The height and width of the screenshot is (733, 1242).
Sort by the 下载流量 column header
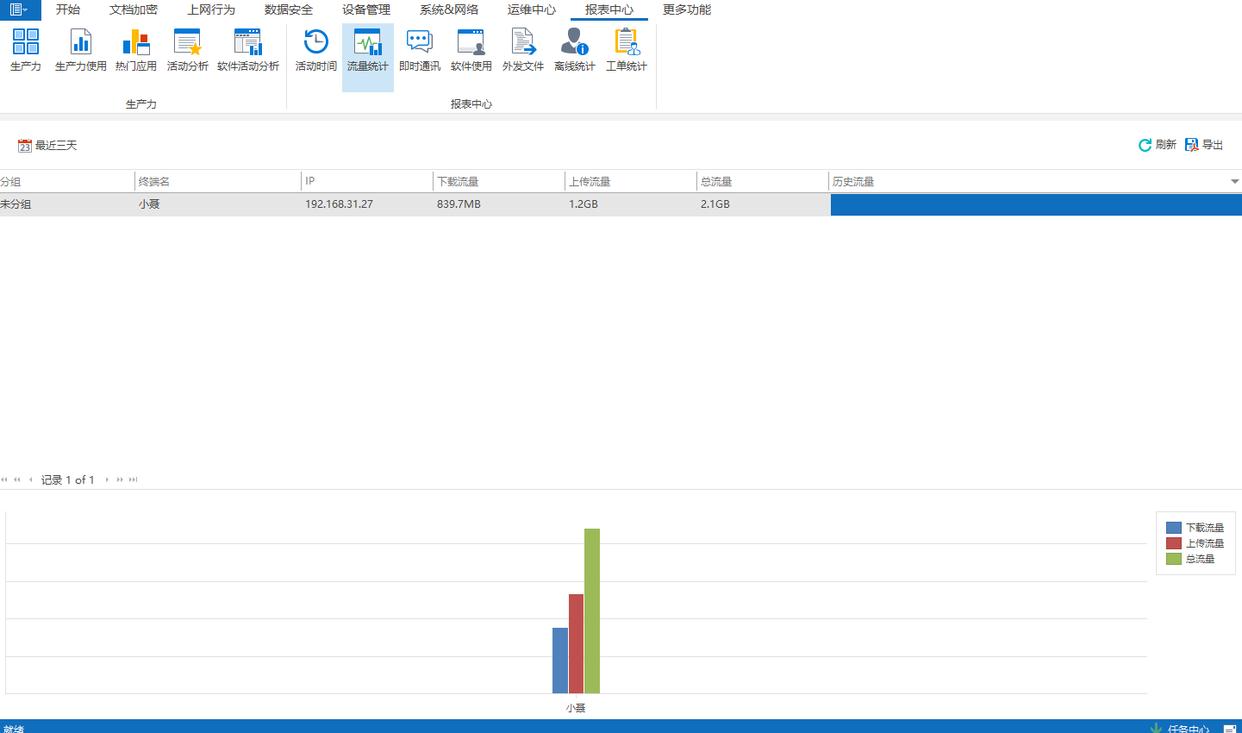(498, 182)
